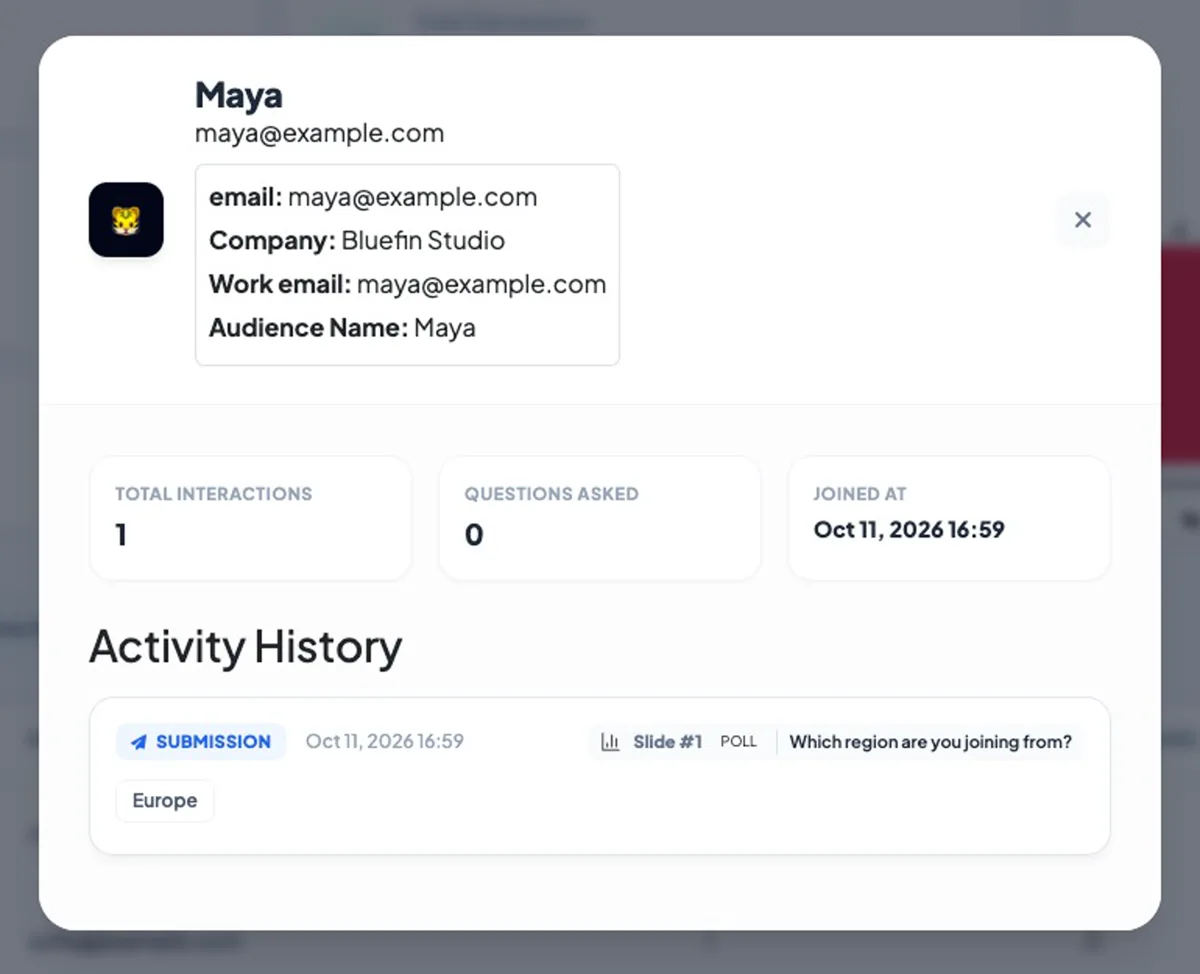
Task: Click the paper plane submission icon
Action: [x=139, y=742]
